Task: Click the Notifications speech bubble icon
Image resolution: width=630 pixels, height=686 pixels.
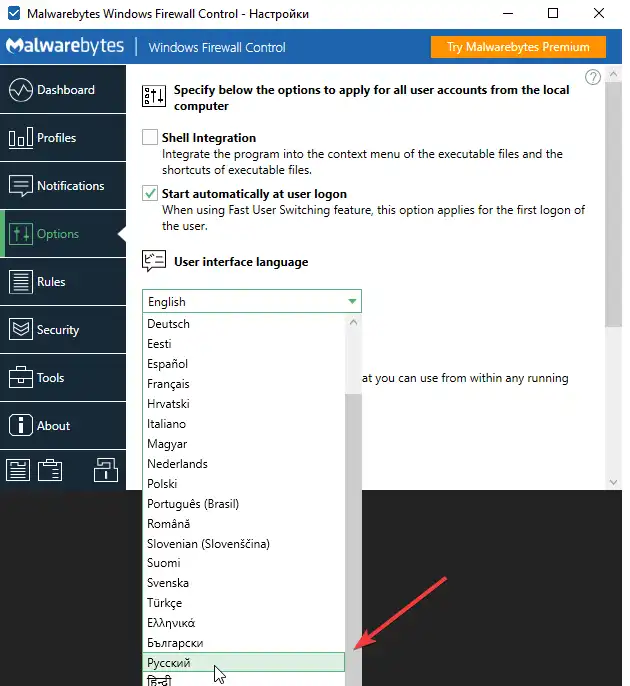Action: click(21, 186)
